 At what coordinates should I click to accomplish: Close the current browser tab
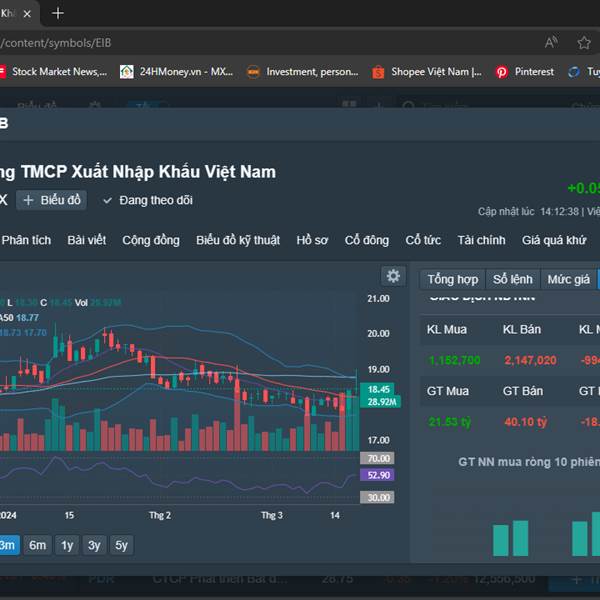(27, 14)
